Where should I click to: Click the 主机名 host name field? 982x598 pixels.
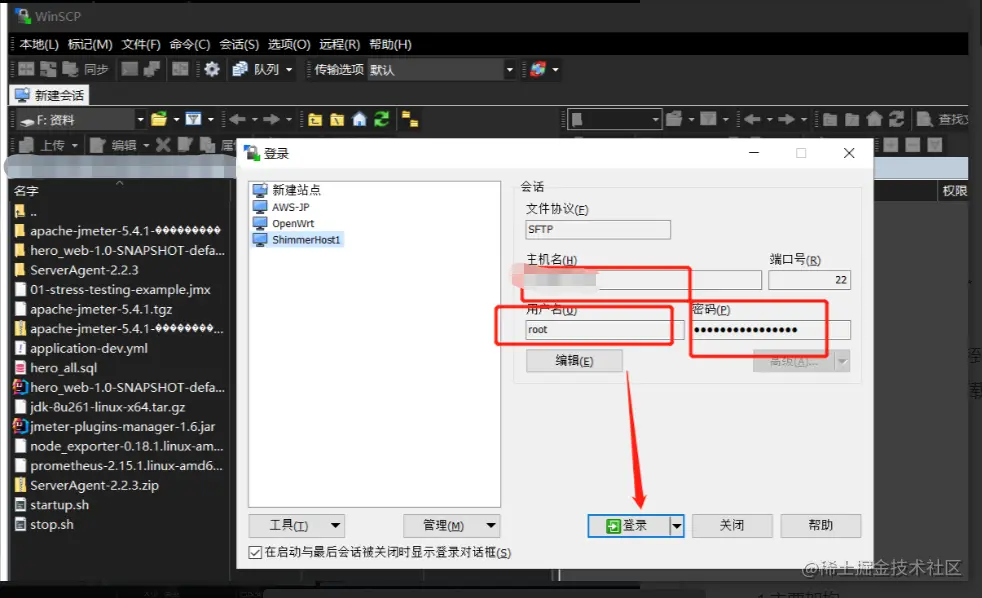[643, 280]
